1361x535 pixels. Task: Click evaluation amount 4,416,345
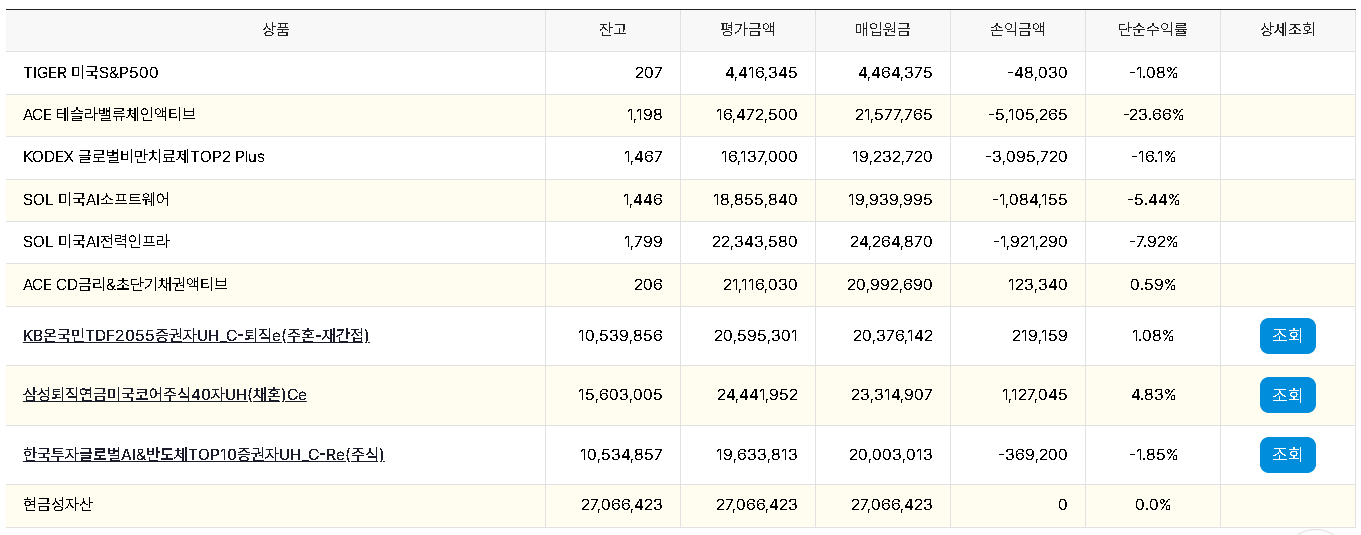[761, 73]
